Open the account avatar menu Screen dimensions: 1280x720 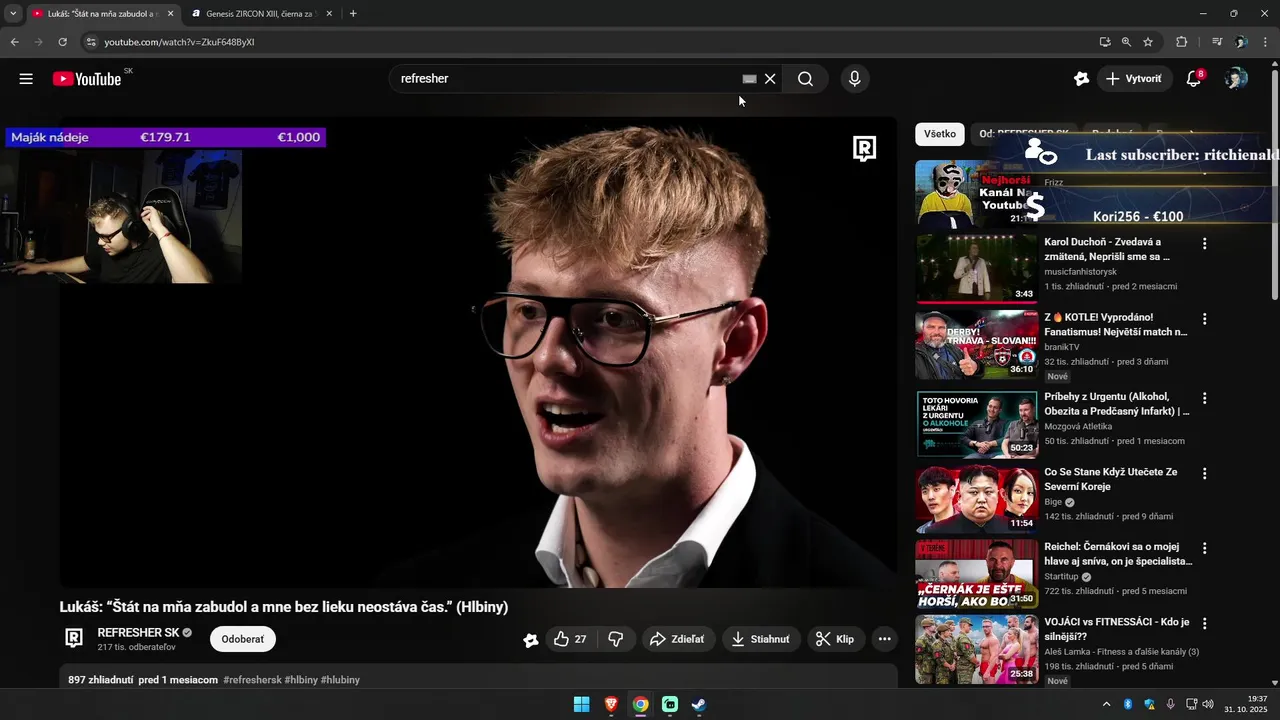coord(1236,79)
